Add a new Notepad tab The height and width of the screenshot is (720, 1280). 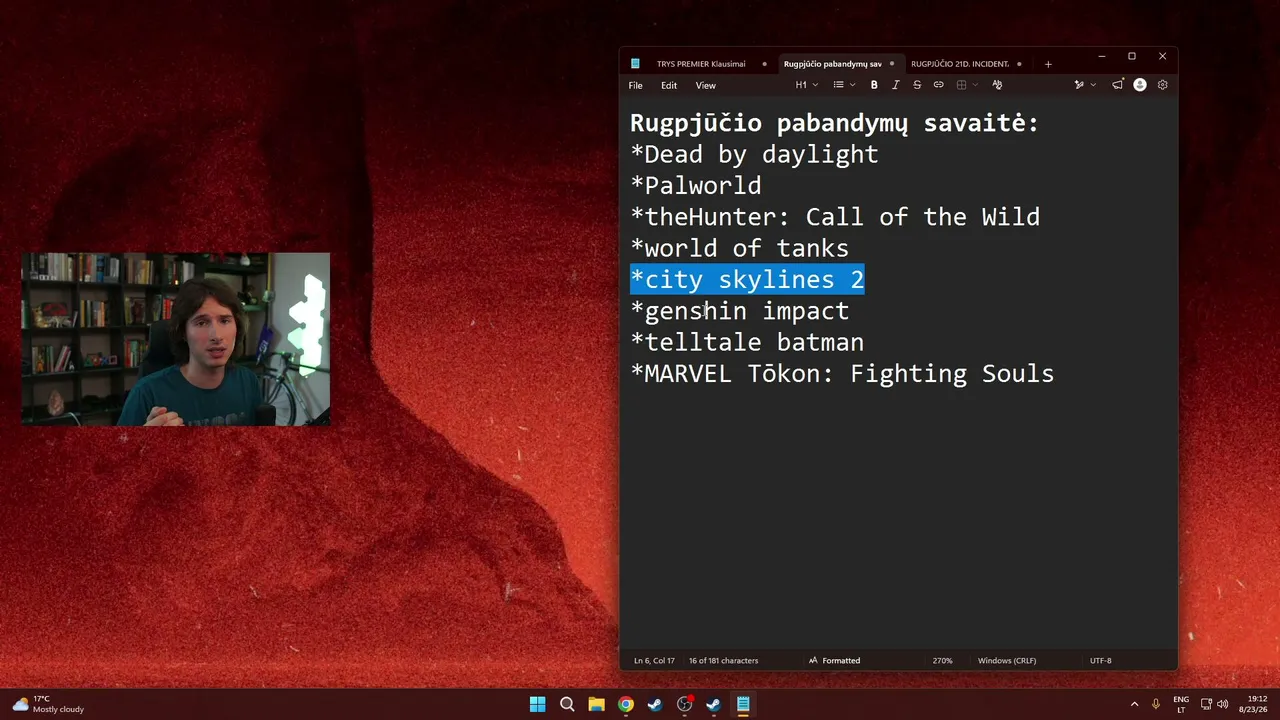click(1048, 64)
